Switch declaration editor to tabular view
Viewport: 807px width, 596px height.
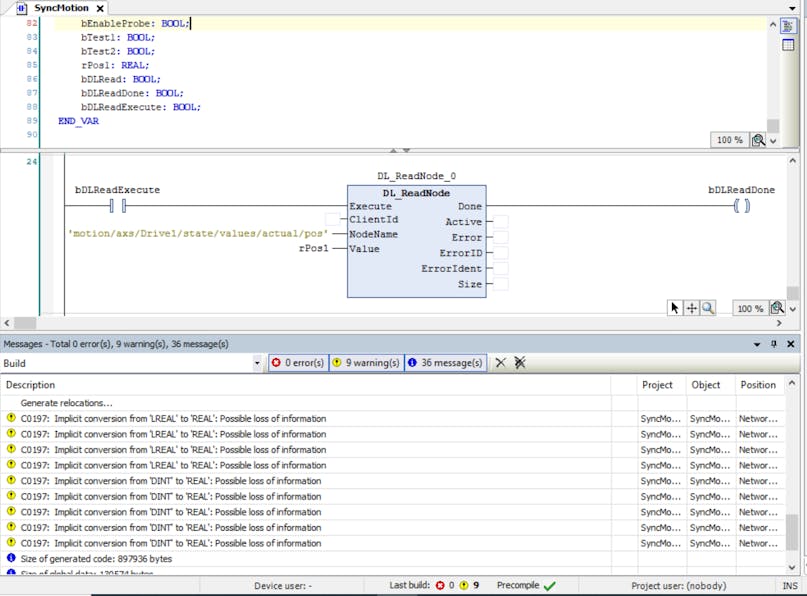[x=788, y=45]
